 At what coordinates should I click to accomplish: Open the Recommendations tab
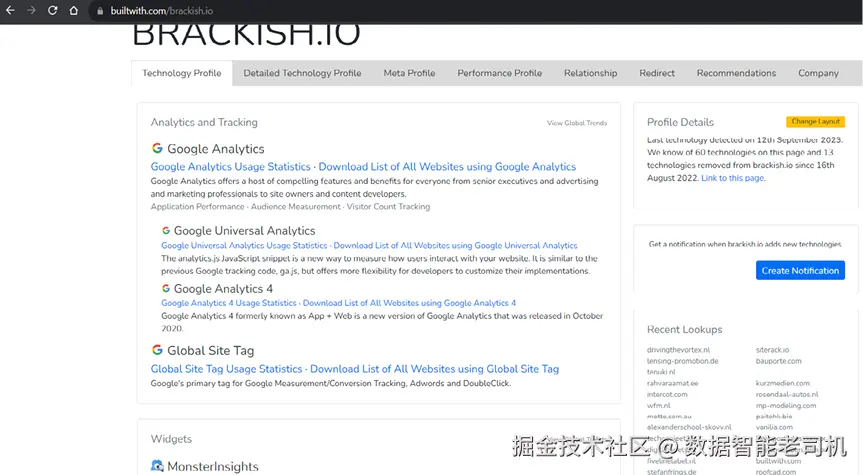[x=736, y=73]
